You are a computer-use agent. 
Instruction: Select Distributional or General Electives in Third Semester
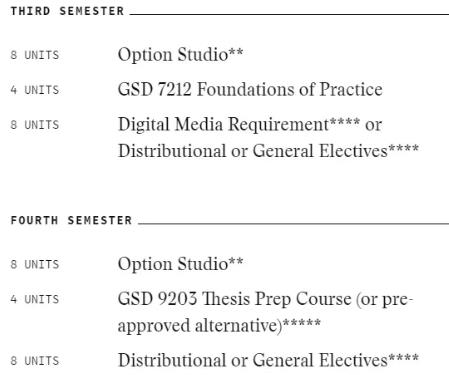[268, 151]
